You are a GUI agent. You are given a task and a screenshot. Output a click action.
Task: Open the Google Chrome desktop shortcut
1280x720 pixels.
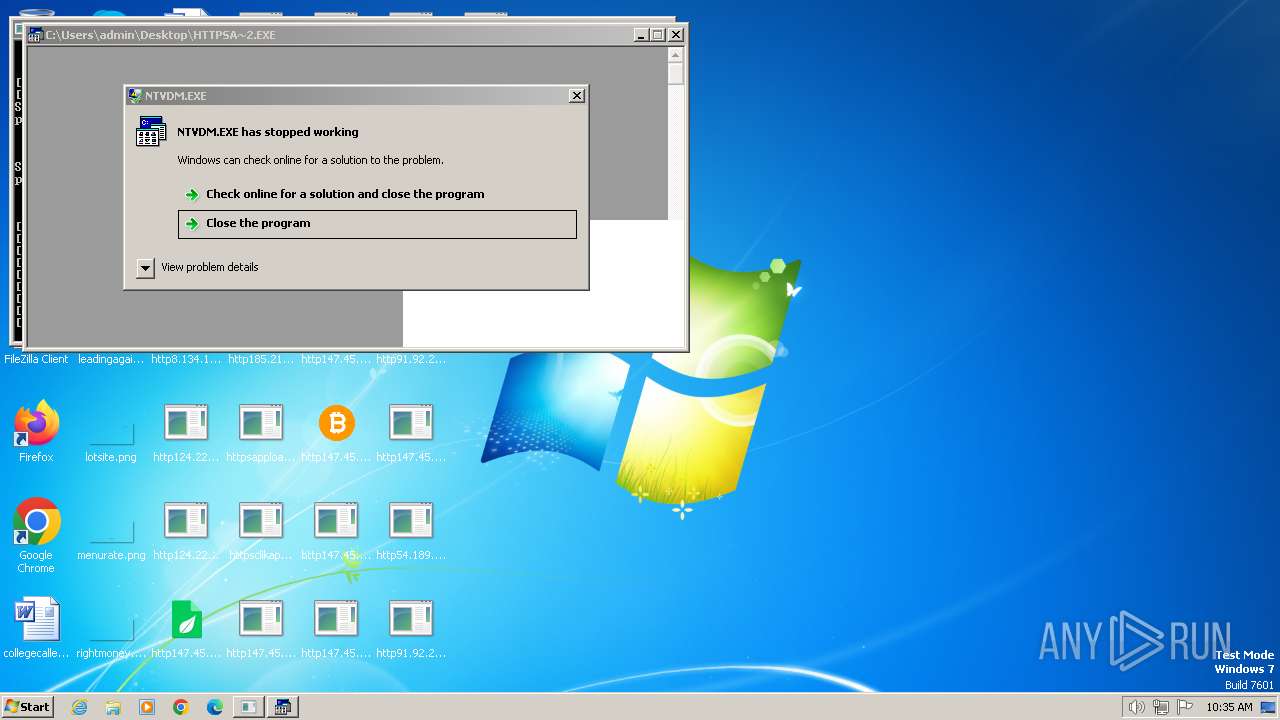pos(37,536)
